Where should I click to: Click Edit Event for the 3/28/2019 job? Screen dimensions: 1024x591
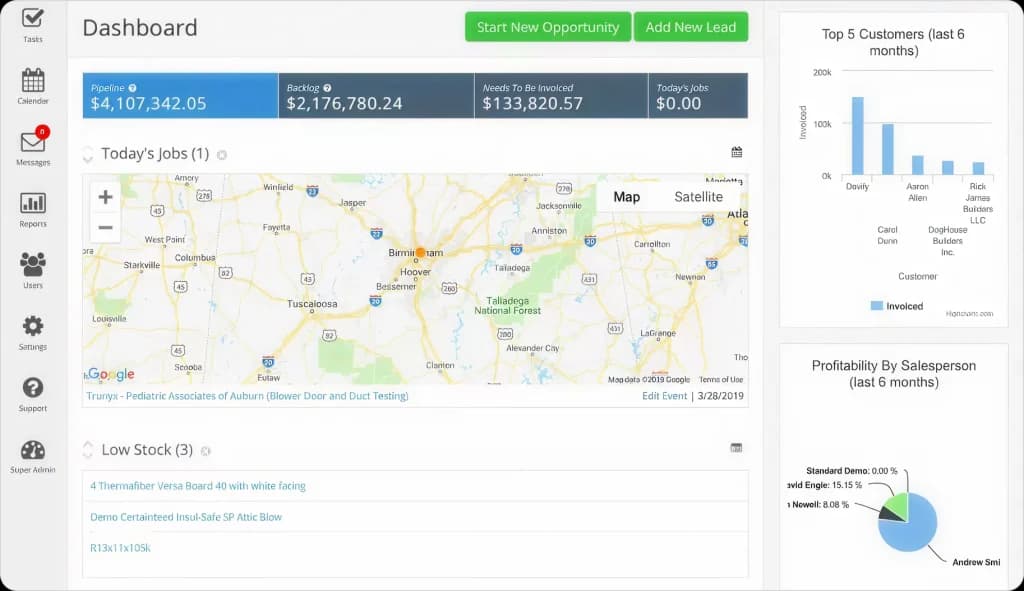tap(664, 396)
